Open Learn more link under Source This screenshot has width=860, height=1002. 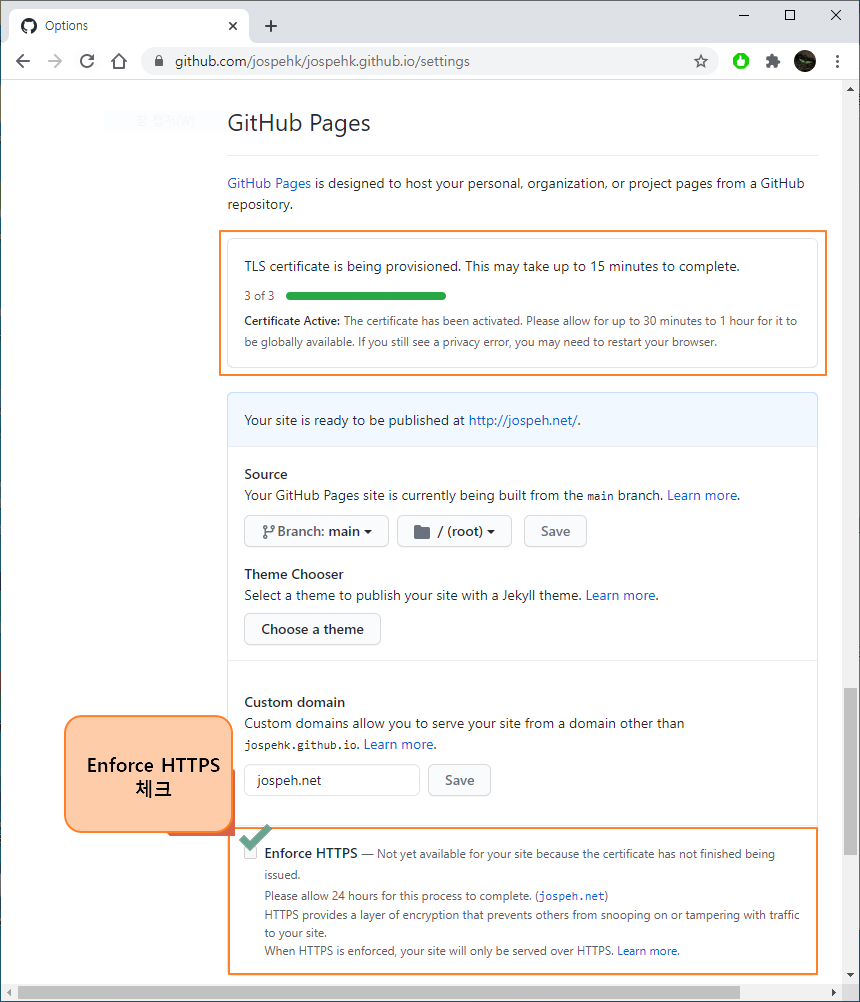pos(702,495)
